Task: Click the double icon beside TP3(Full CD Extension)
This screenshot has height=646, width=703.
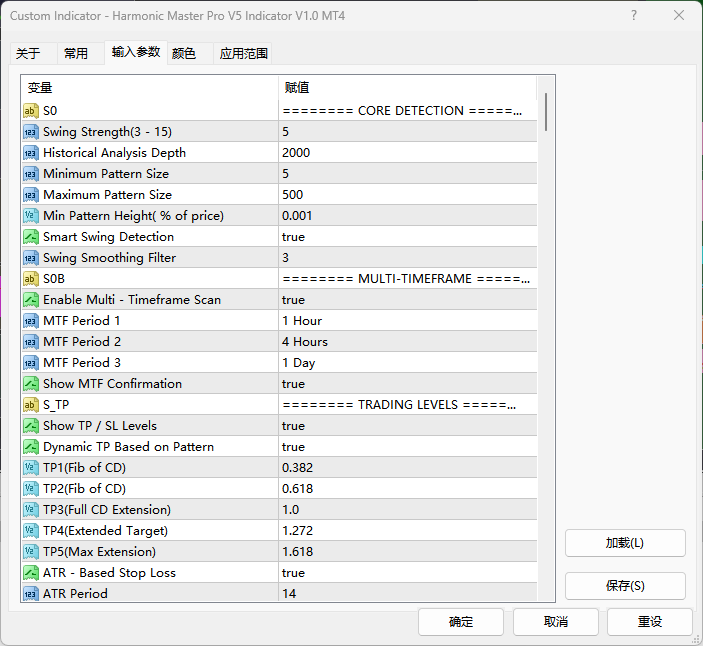Action: [x=30, y=510]
